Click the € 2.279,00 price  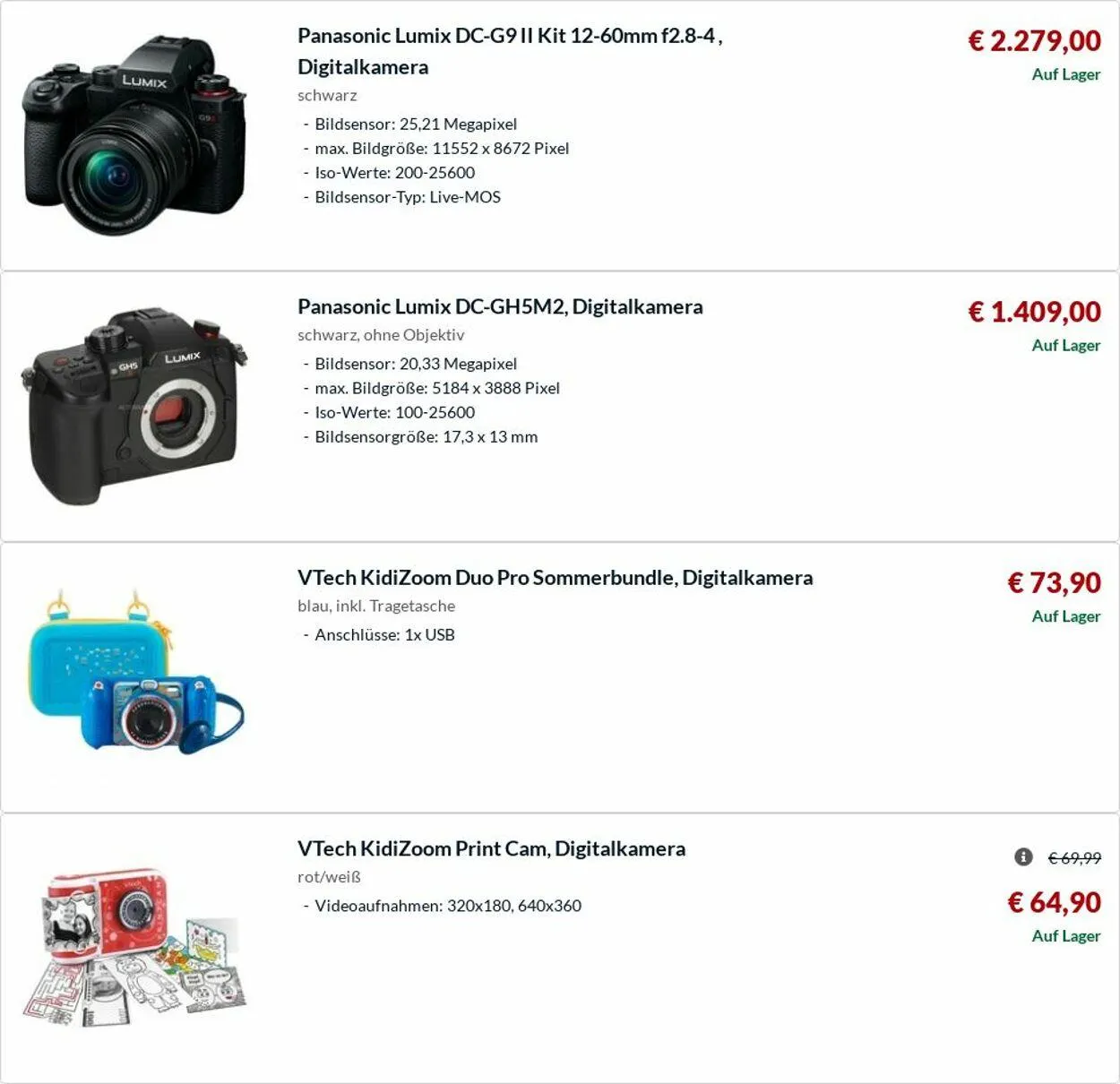1034,40
